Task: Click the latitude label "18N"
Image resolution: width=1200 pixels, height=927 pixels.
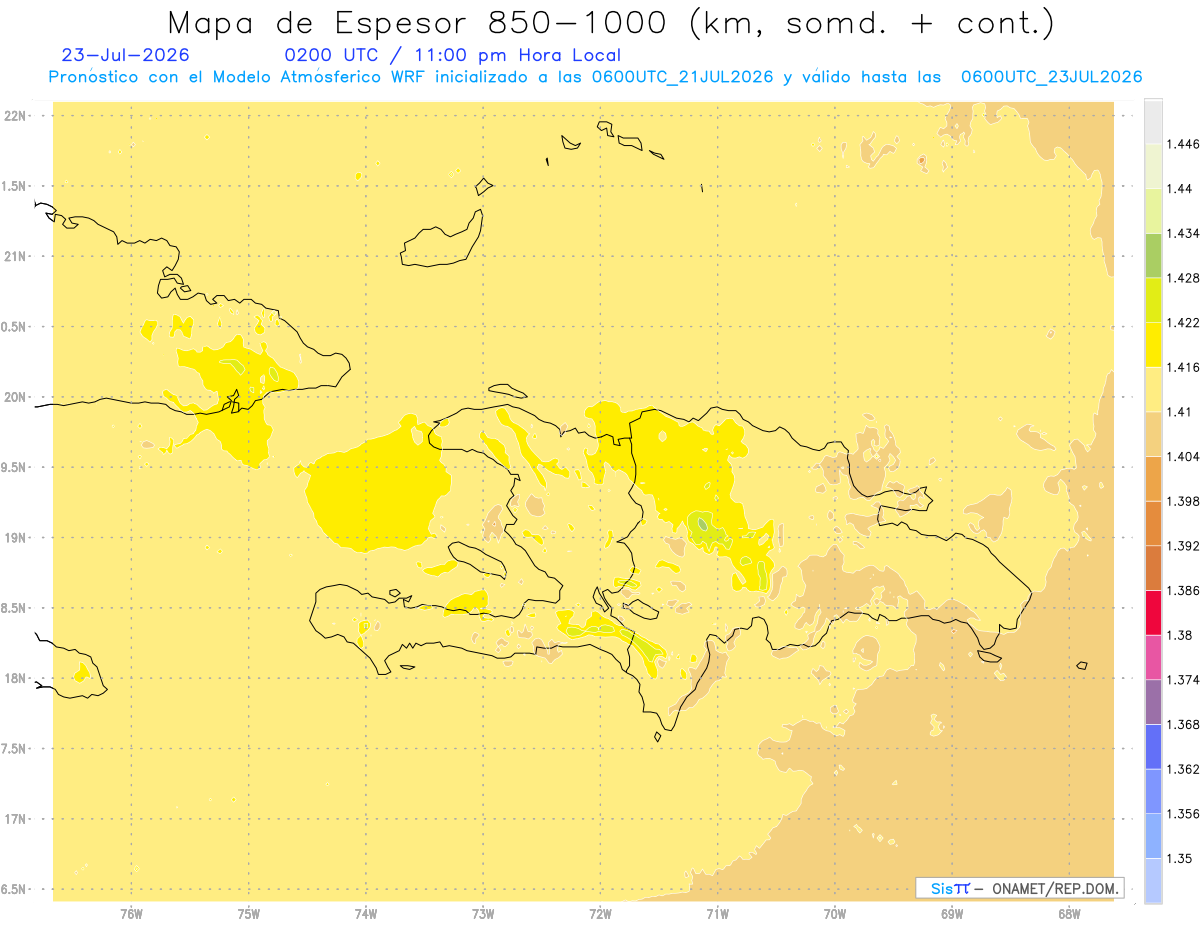Action: pyautogui.click(x=17, y=679)
